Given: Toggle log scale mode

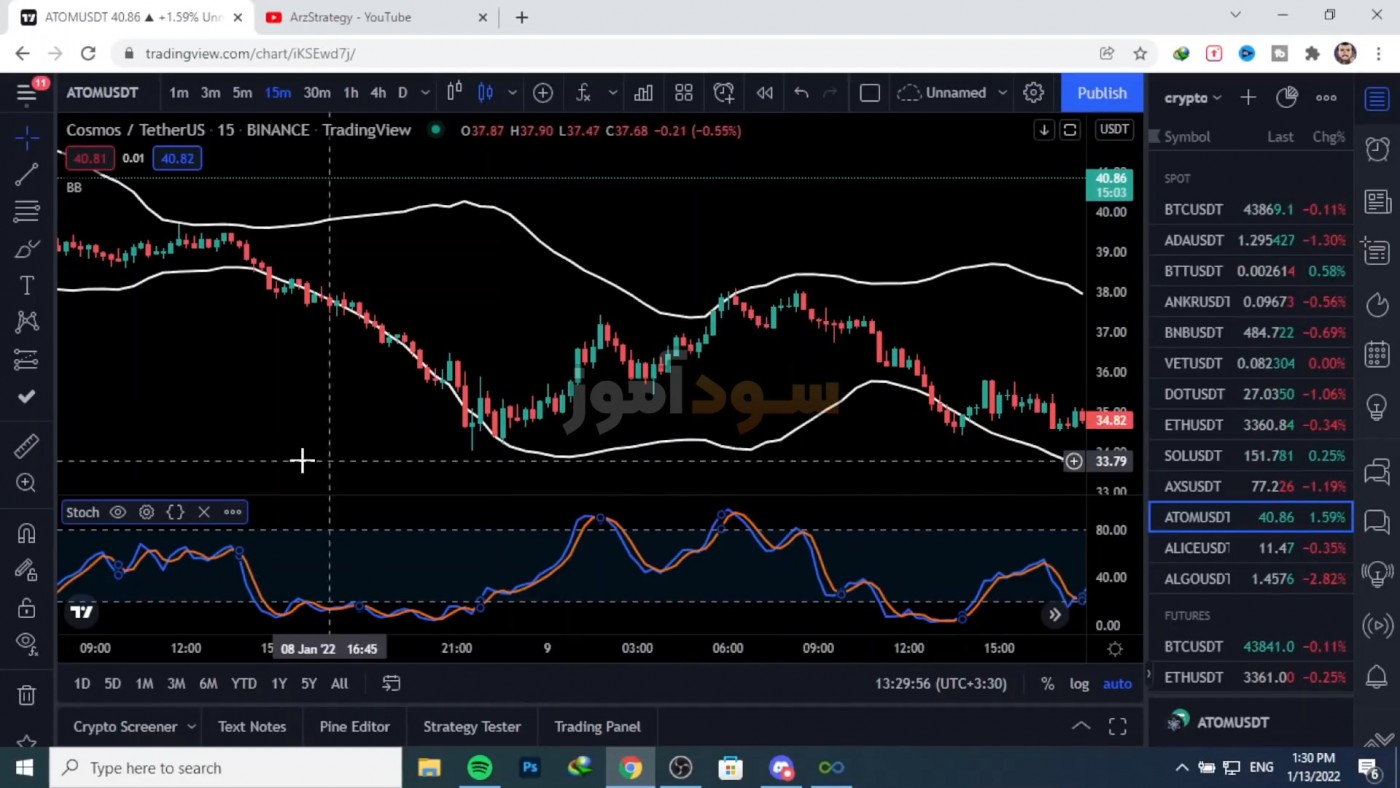Looking at the screenshot, I should [1079, 684].
